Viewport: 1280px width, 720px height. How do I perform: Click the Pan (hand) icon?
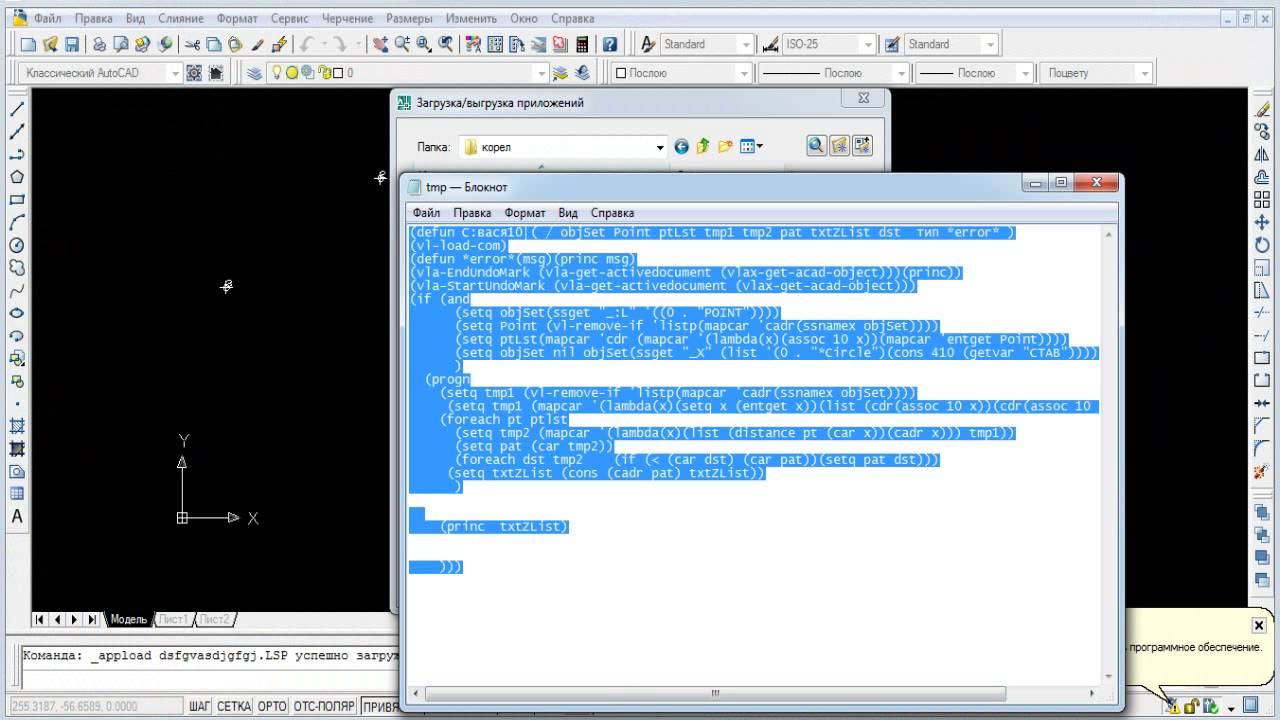click(380, 44)
